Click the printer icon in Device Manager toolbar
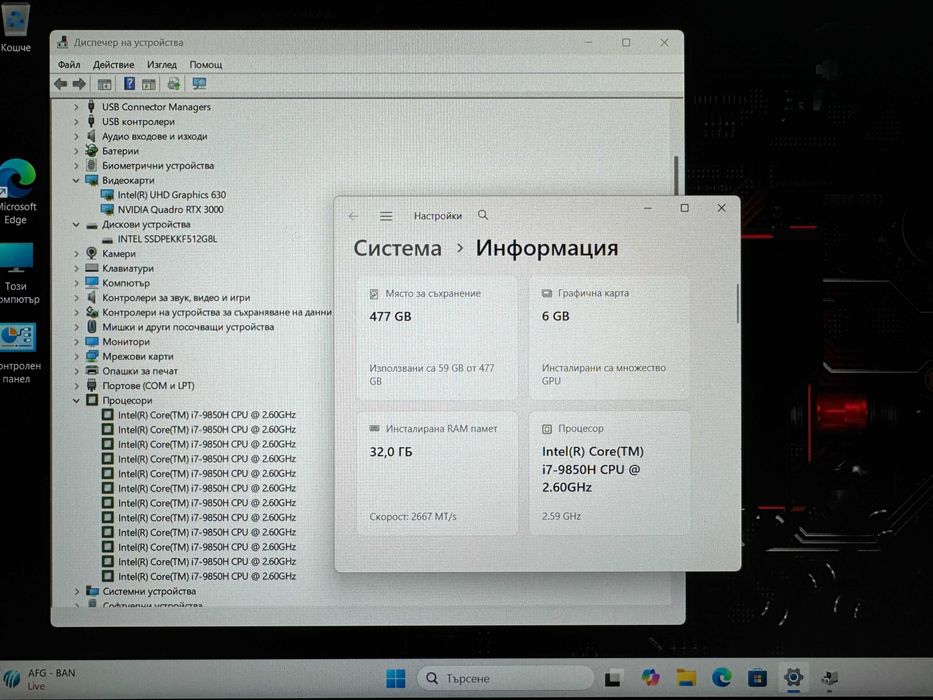This screenshot has height=700, width=933. click(x=173, y=84)
